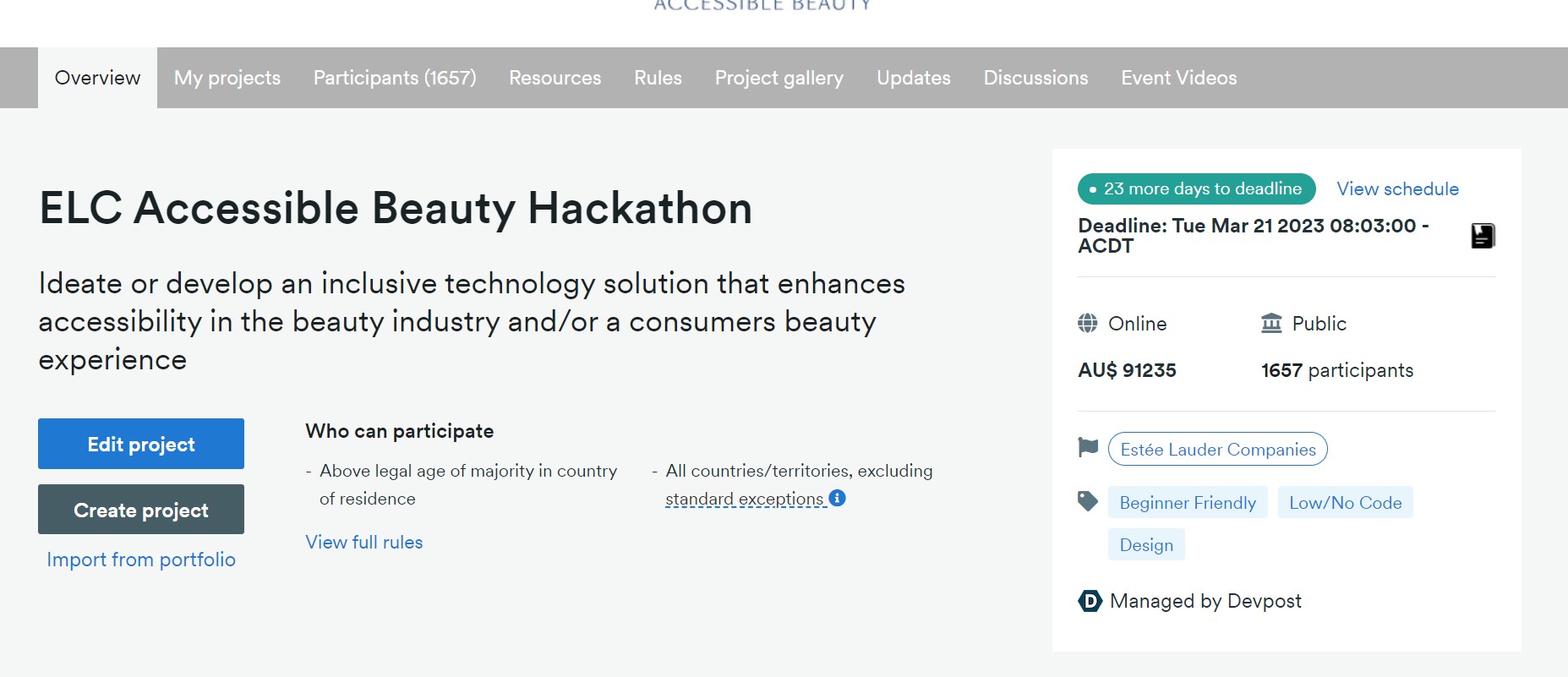The height and width of the screenshot is (677, 1568).
Task: Select the Low/No Code tag
Action: tap(1346, 503)
